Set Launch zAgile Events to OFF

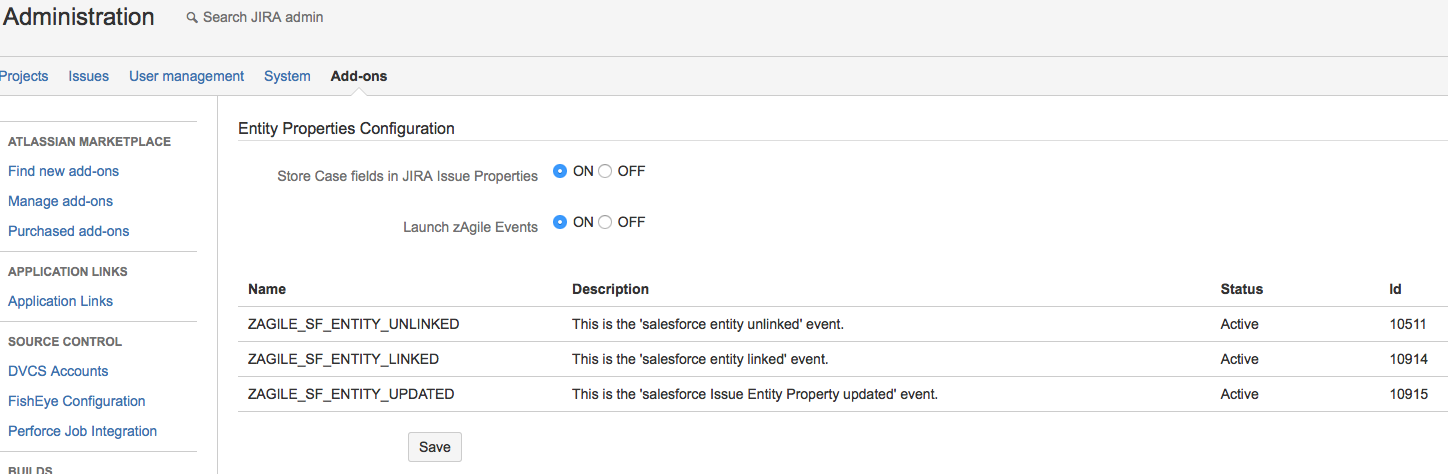tap(605, 222)
